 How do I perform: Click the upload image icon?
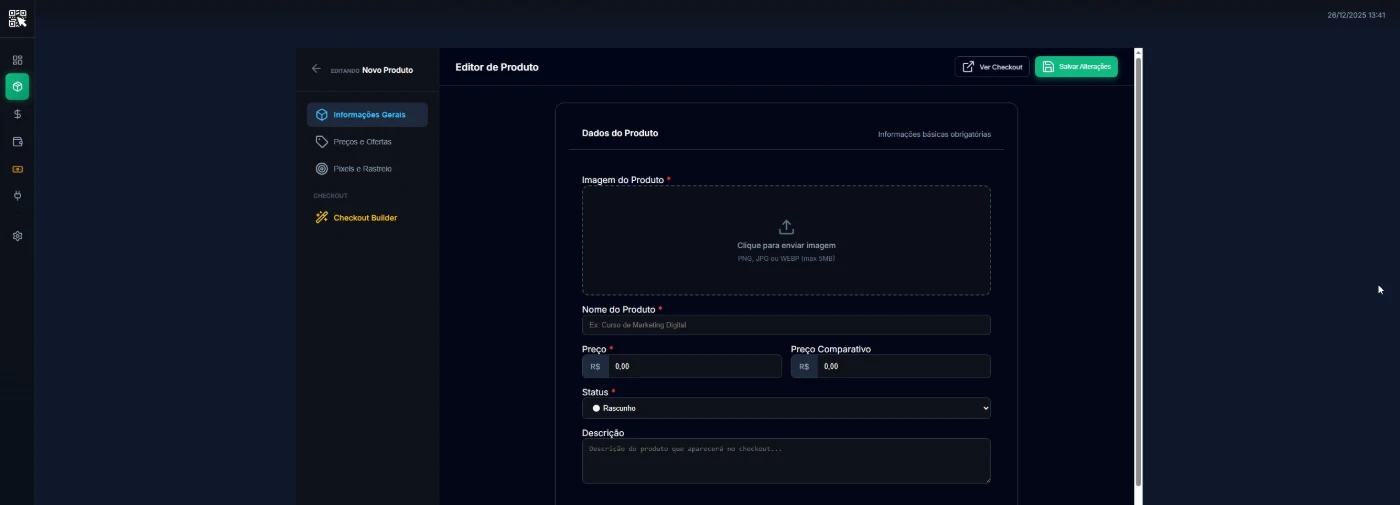click(x=786, y=227)
